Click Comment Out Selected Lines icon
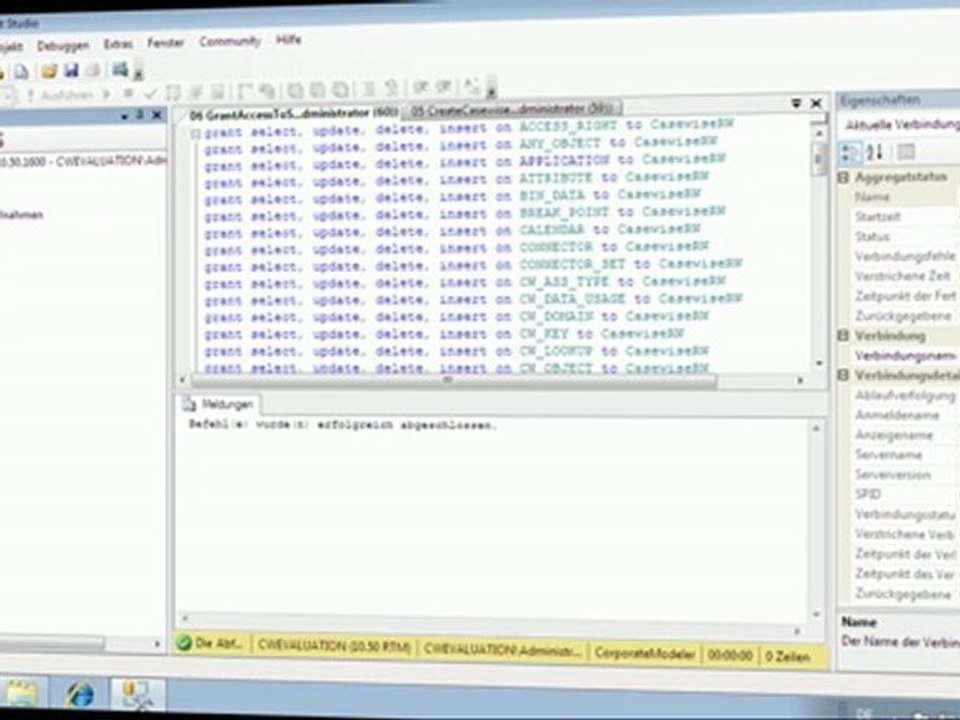The width and height of the screenshot is (960, 720). (368, 89)
